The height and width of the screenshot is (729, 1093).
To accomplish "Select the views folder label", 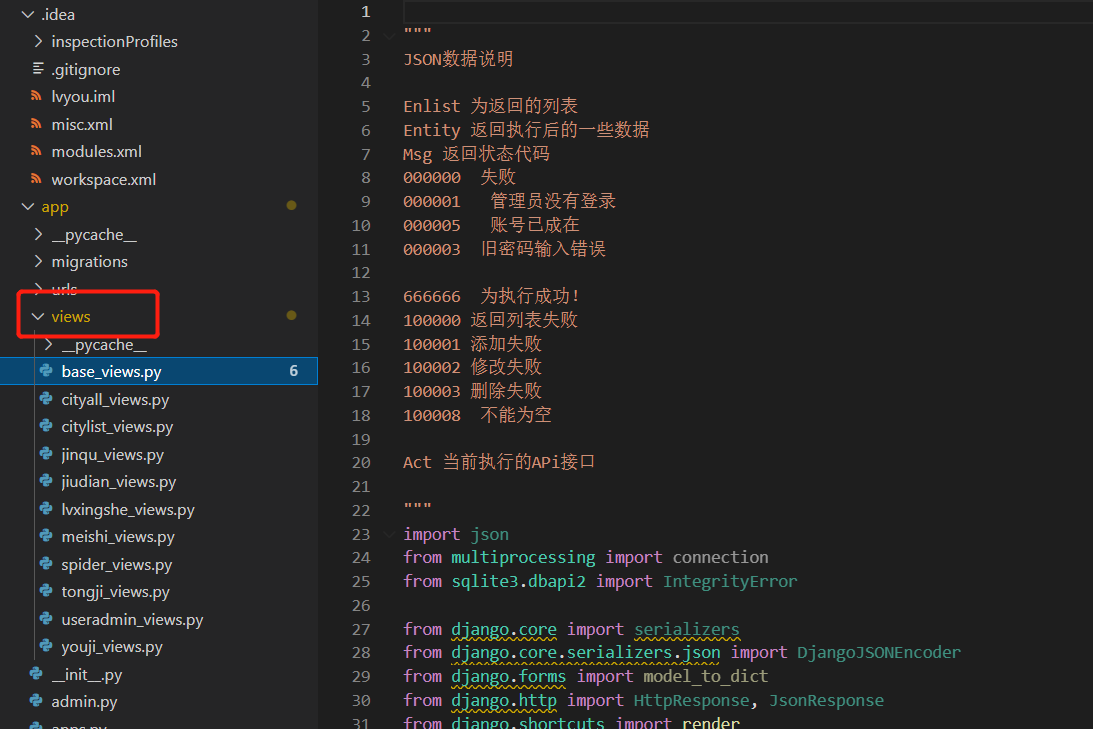I will pos(70,317).
